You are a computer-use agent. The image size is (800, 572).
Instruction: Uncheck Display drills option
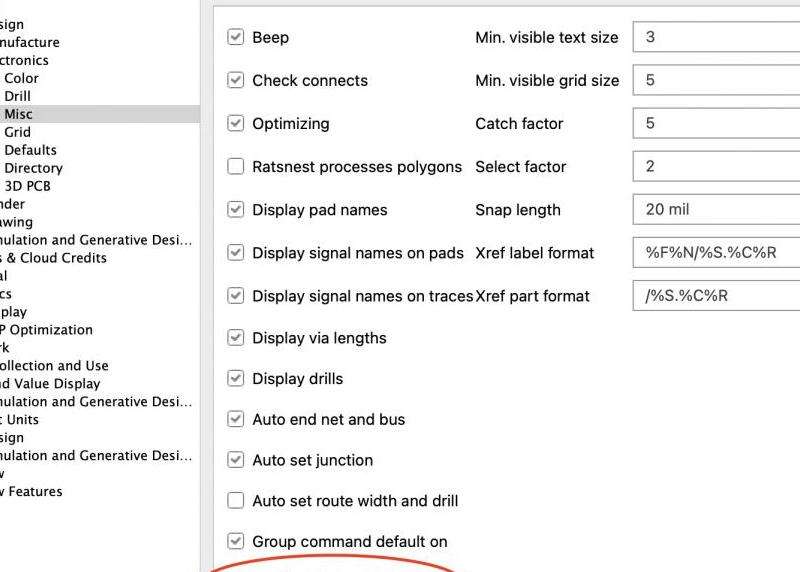point(236,379)
